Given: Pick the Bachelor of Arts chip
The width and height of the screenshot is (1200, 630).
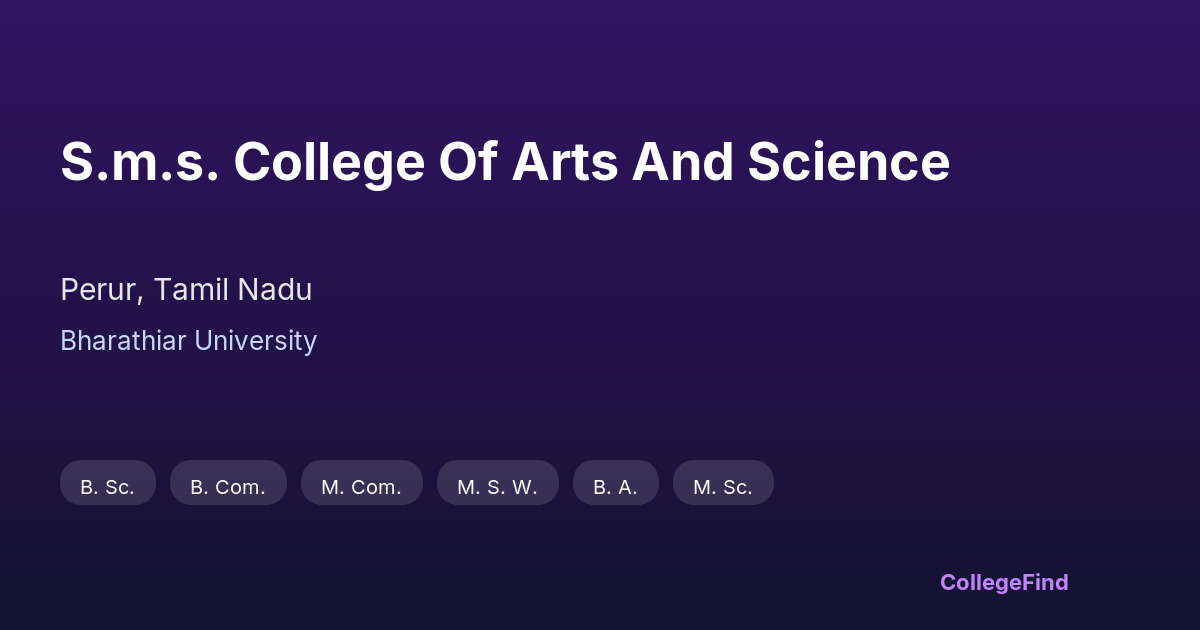Looking at the screenshot, I should [x=615, y=483].
